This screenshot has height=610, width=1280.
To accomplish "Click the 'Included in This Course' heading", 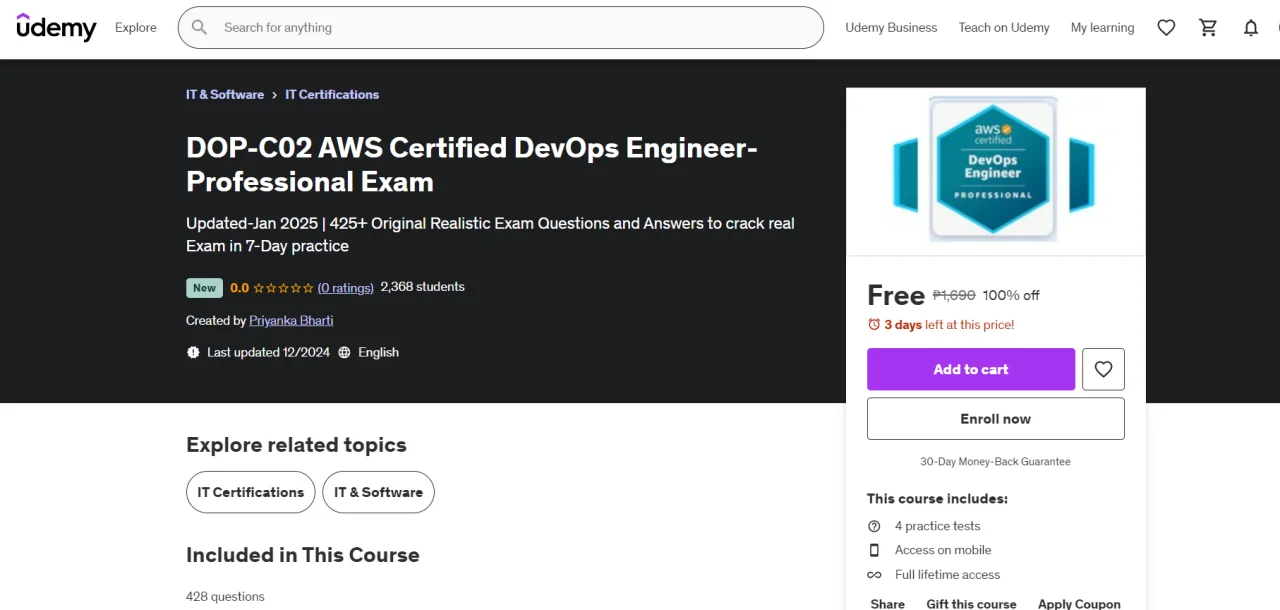I will 303,555.
